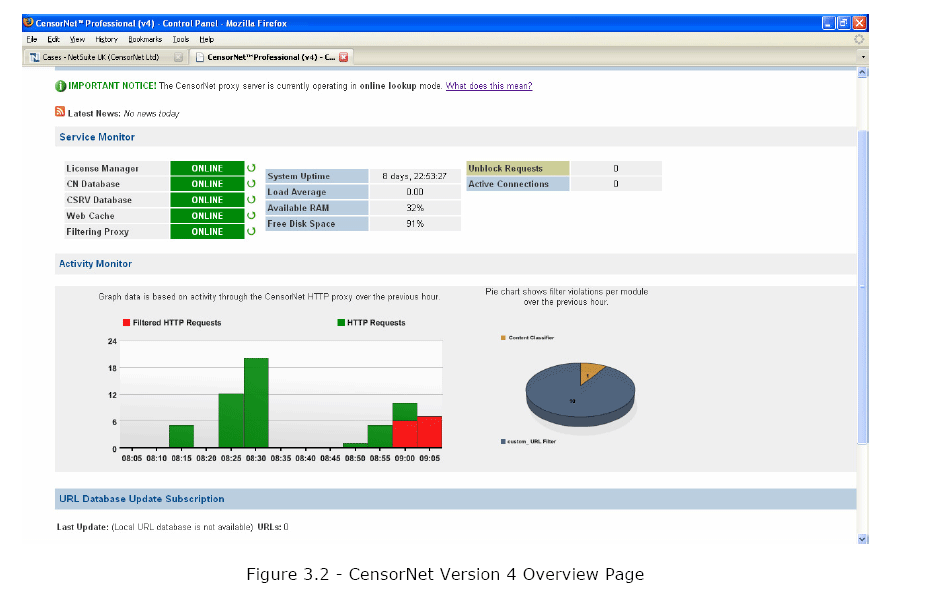Close the CensorNet Professional tab
This screenshot has width=928, height=616.
click(343, 57)
